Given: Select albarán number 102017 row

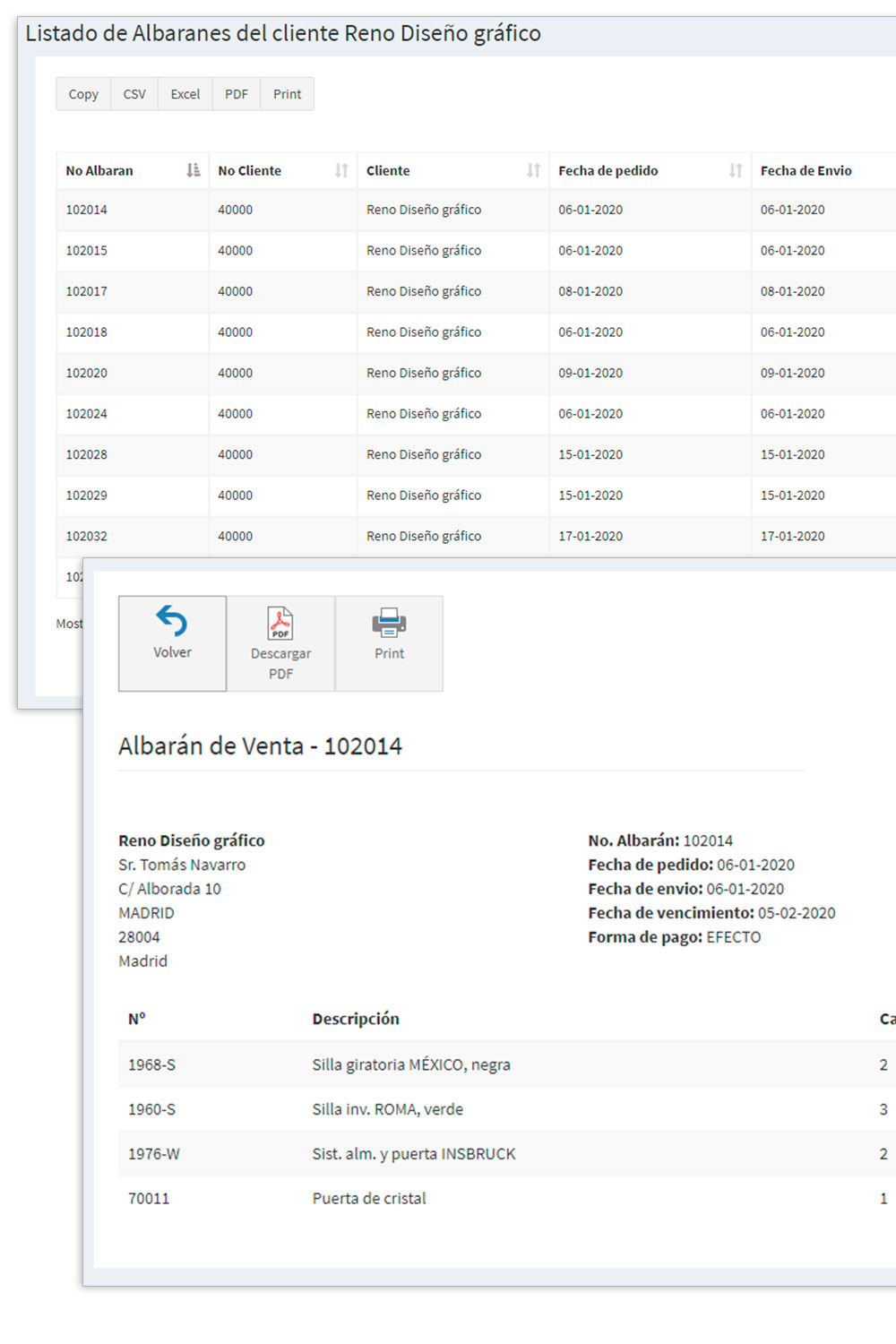Looking at the screenshot, I should click(86, 291).
